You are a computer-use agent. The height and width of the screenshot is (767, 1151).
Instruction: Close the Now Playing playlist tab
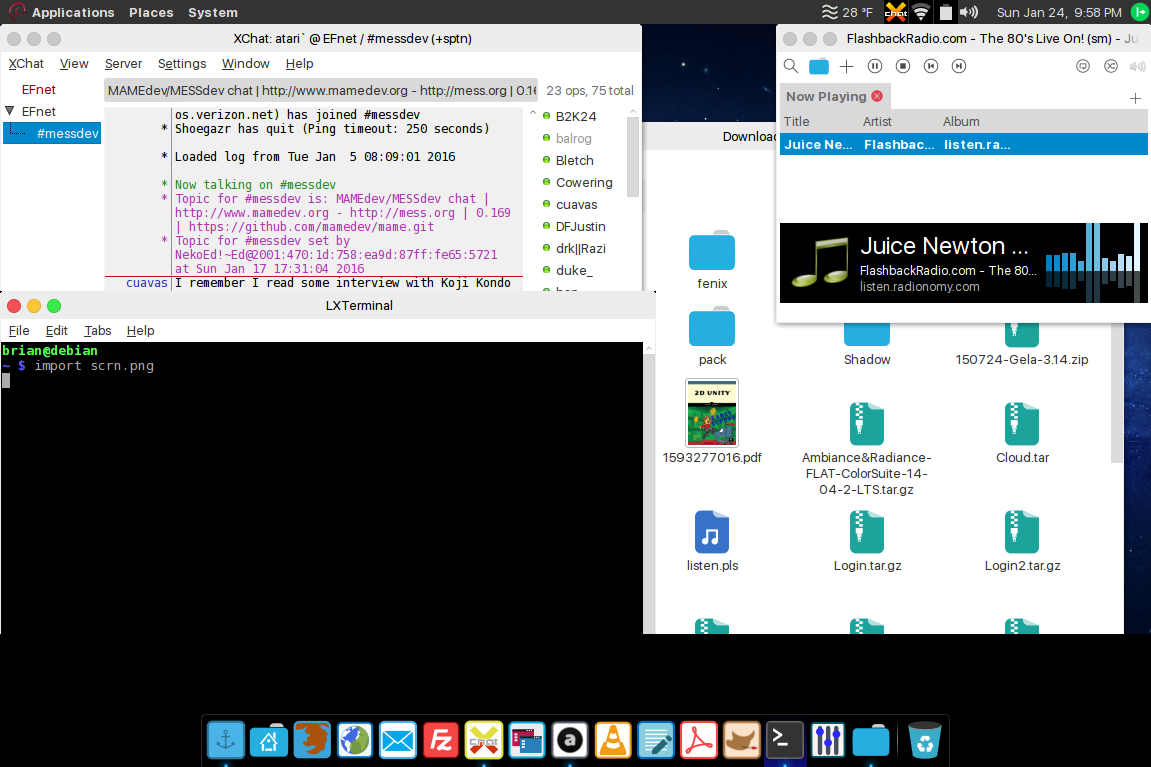pos(877,96)
